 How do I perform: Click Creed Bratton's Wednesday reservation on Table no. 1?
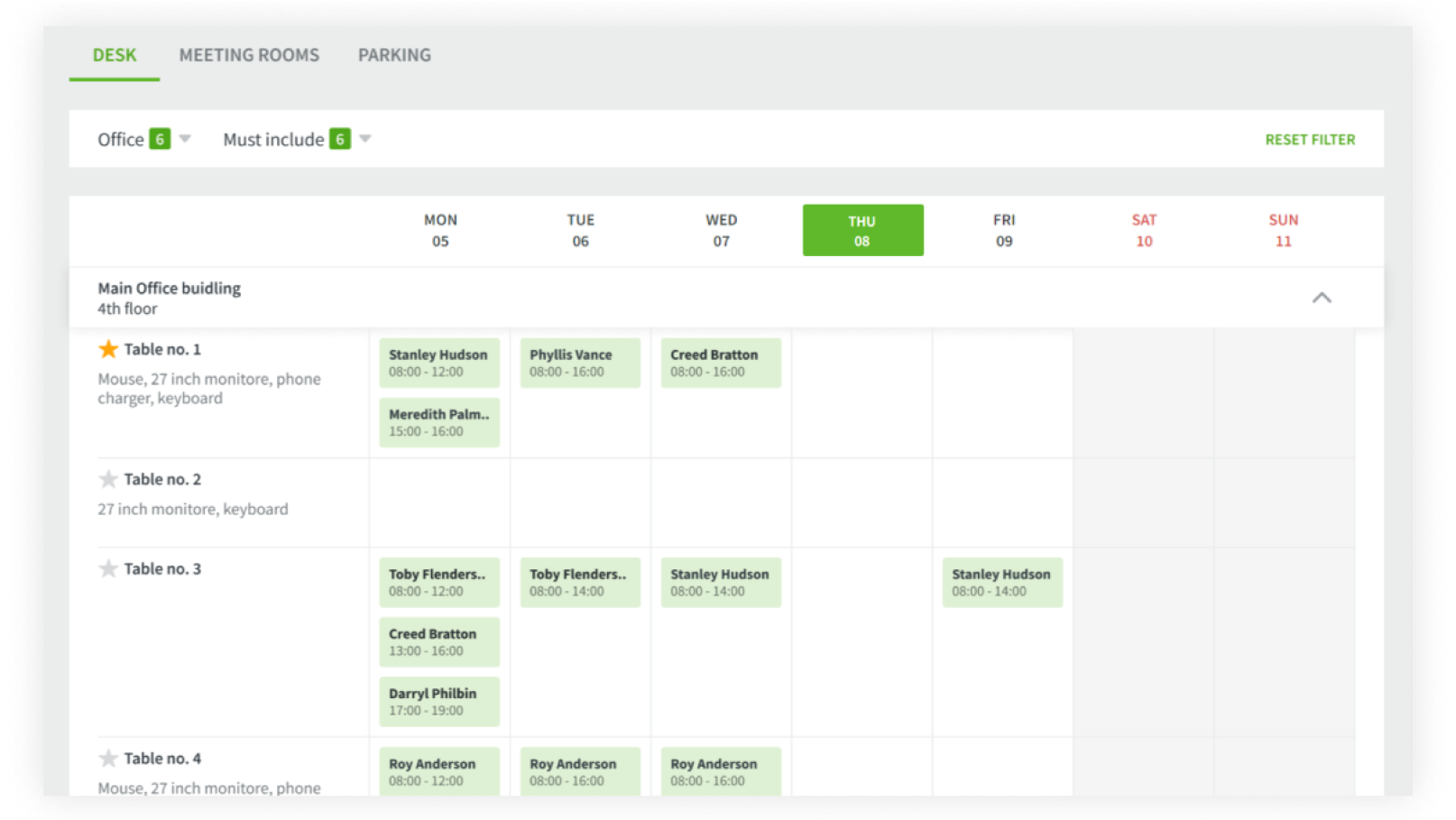coord(721,363)
